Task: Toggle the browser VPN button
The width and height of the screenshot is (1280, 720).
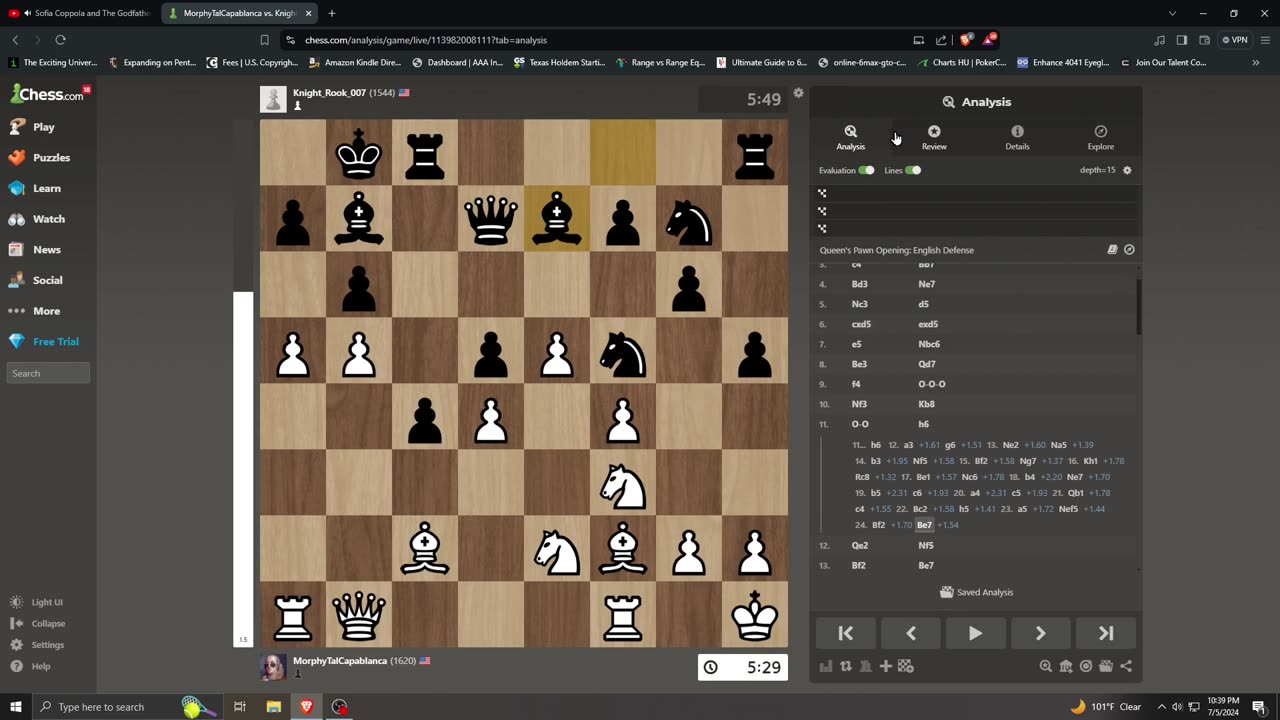Action: (x=1236, y=40)
